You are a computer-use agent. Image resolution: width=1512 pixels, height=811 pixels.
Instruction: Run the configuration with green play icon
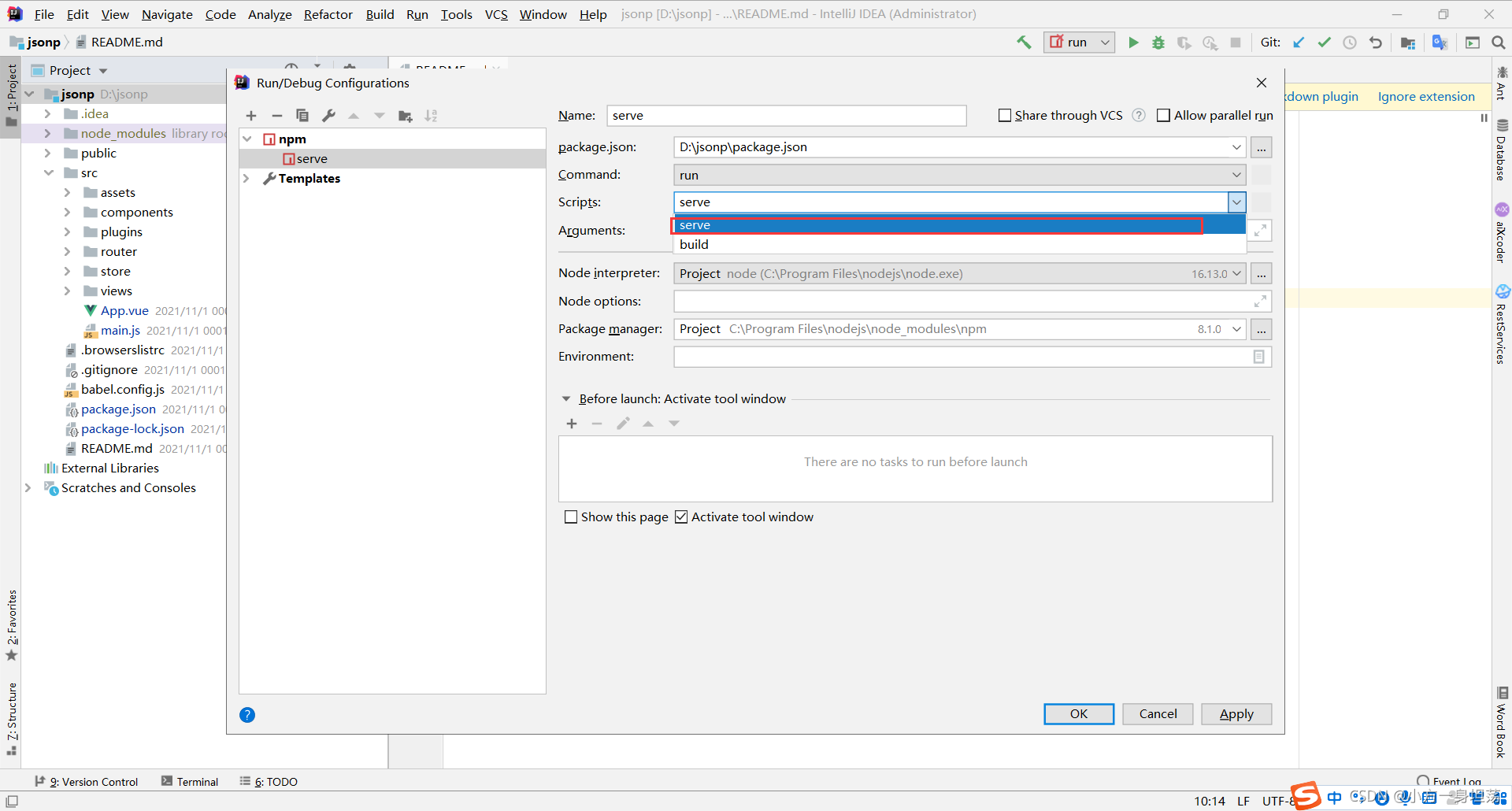tap(1133, 43)
